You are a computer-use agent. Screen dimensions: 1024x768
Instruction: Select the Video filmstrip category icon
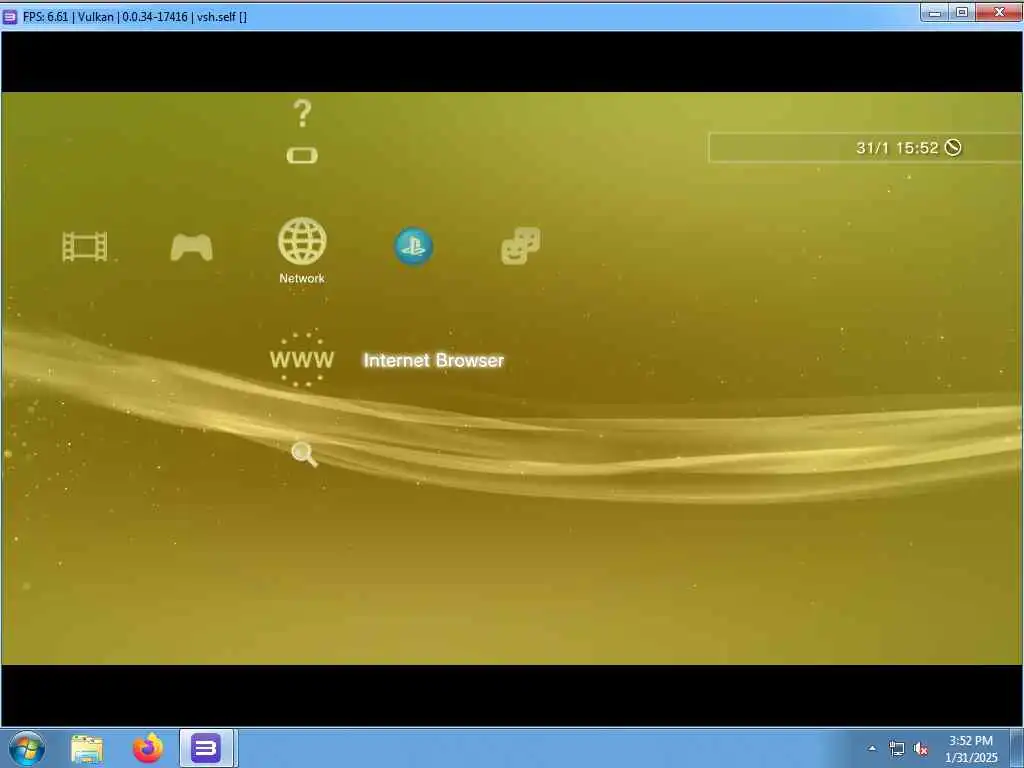click(x=85, y=247)
